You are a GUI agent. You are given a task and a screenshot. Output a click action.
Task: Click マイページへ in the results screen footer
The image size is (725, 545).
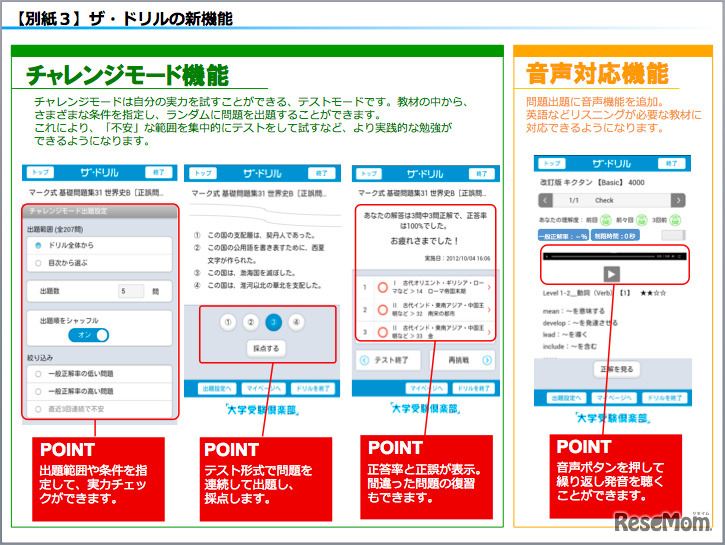tap(426, 388)
